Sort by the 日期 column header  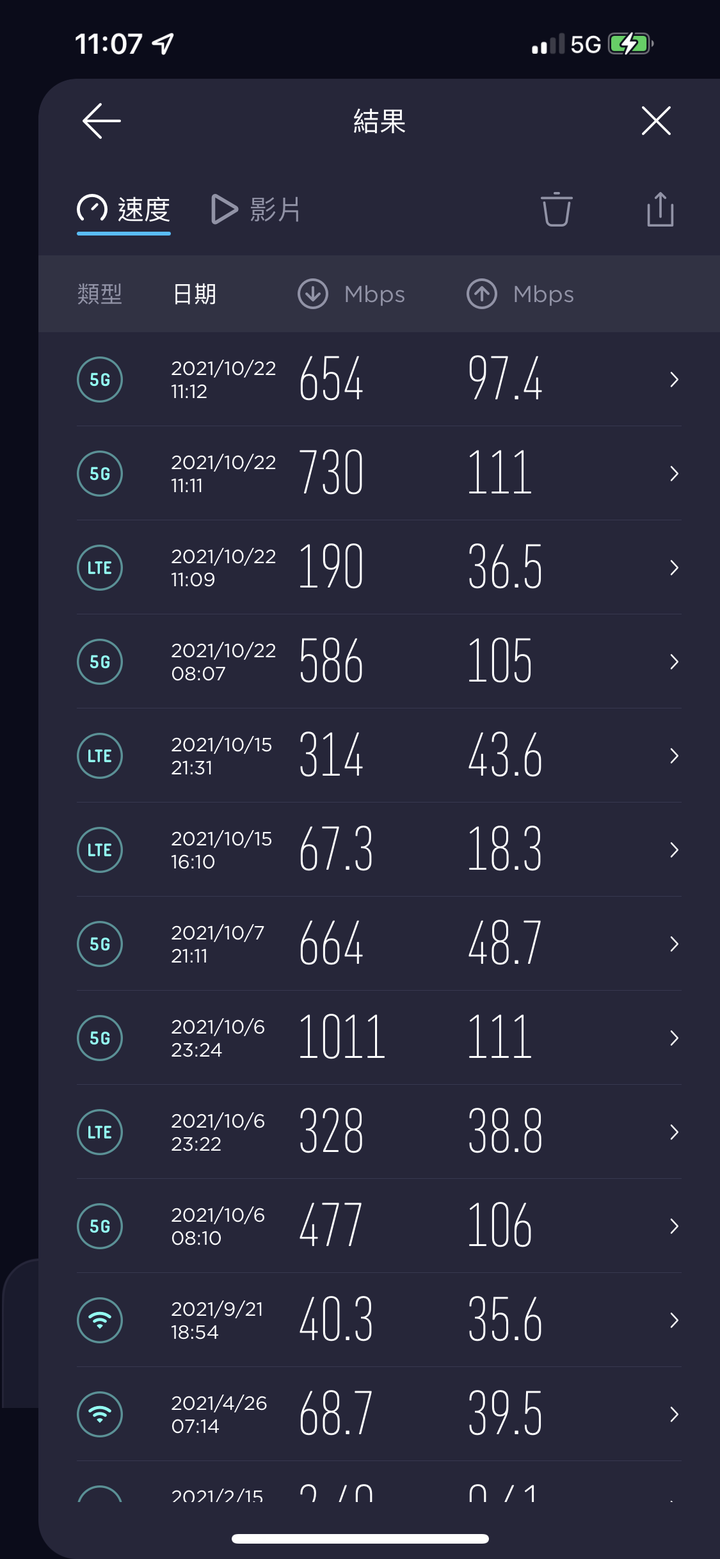click(195, 294)
